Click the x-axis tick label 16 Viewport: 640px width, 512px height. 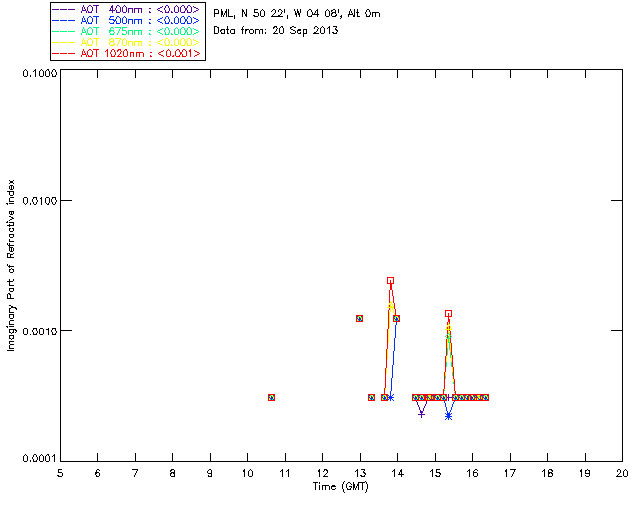pos(473,473)
